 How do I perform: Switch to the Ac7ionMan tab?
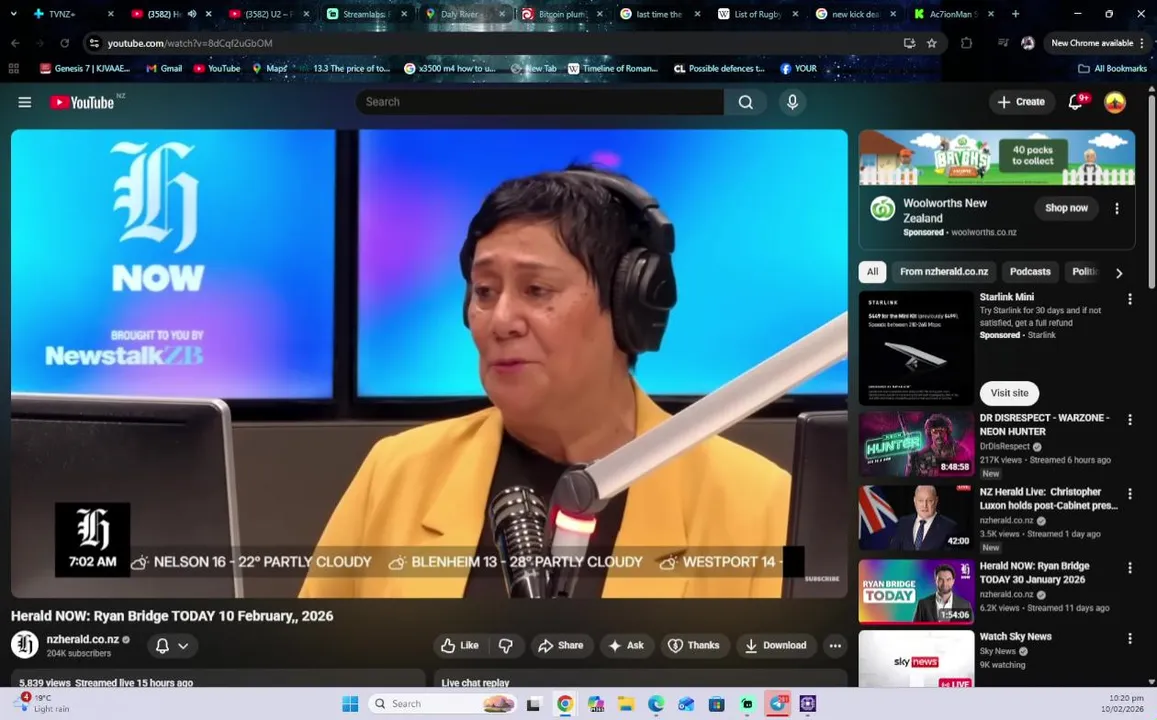coord(953,14)
